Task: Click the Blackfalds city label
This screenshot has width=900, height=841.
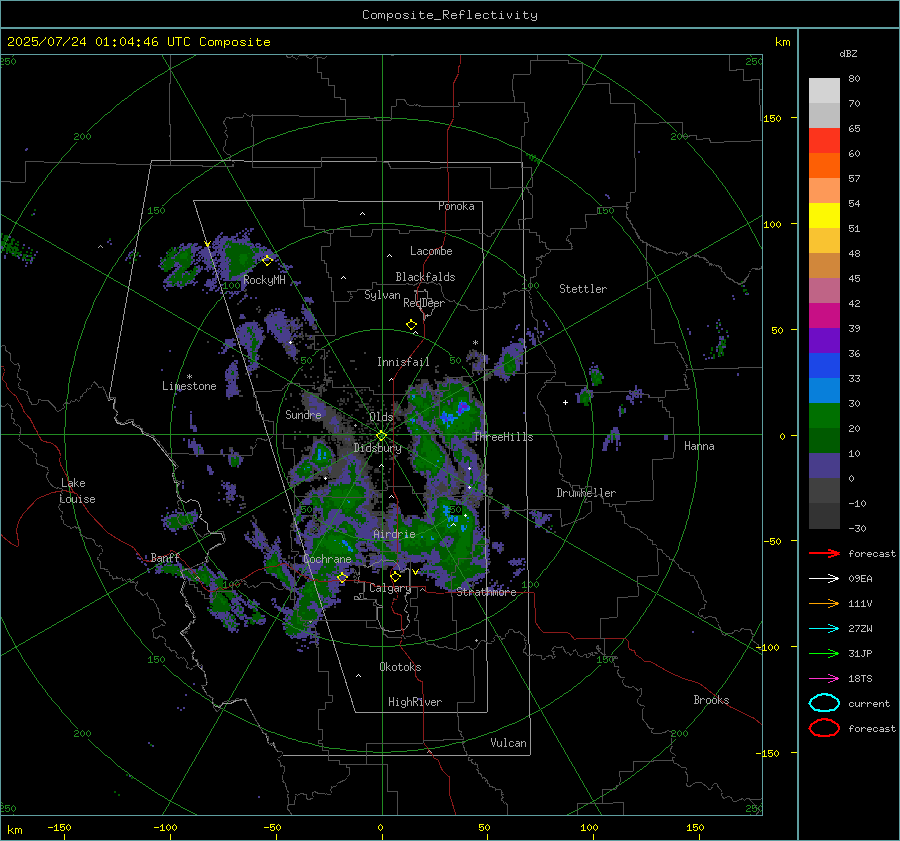Action: coord(425,277)
